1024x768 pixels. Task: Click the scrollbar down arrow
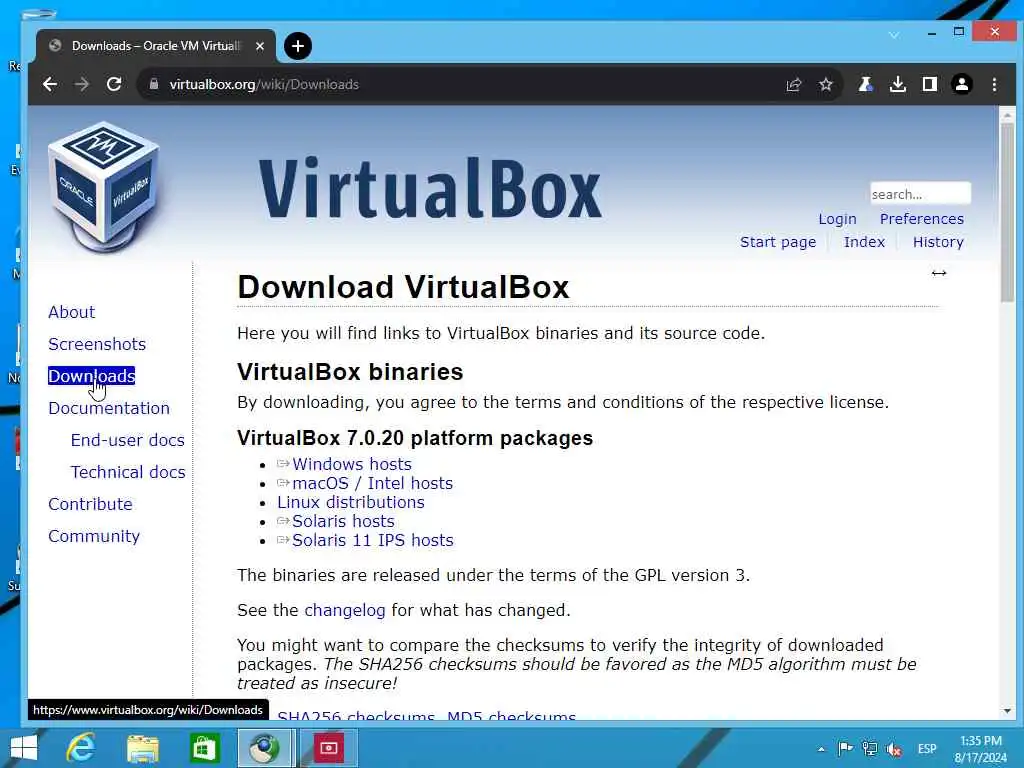(x=1007, y=711)
